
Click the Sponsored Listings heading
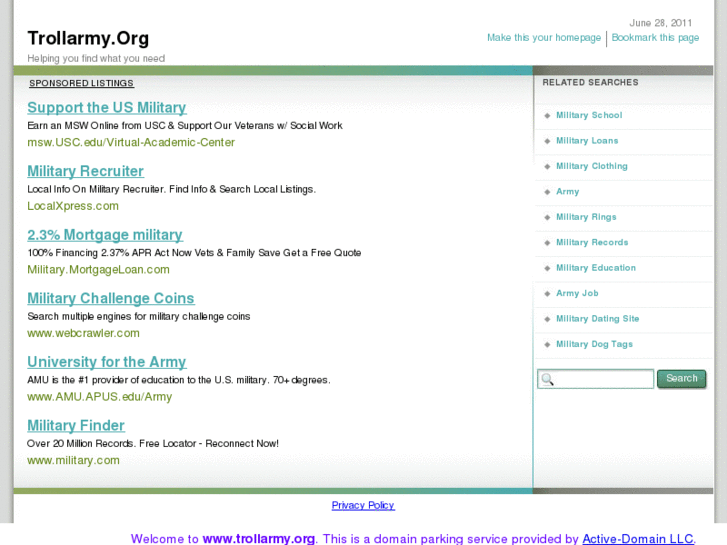(x=81, y=83)
